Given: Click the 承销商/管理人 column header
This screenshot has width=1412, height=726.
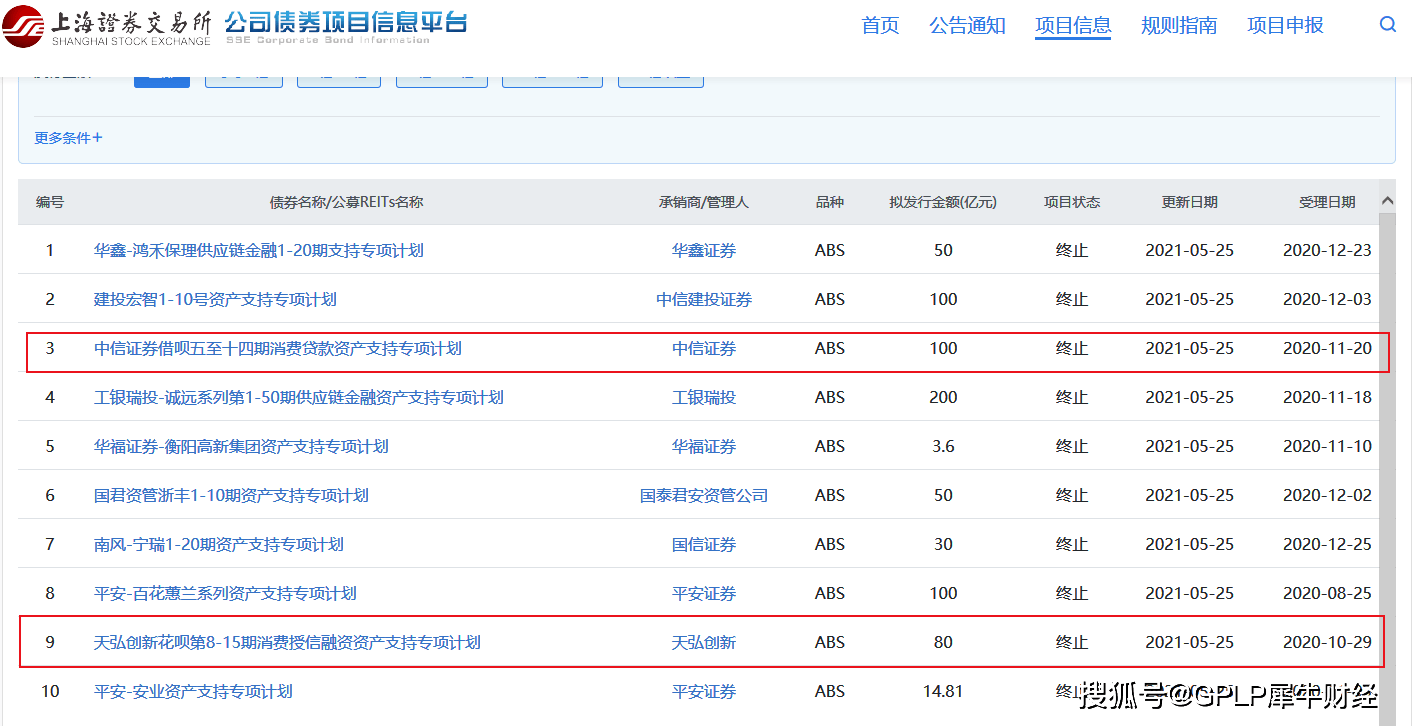Looking at the screenshot, I should 704,202.
